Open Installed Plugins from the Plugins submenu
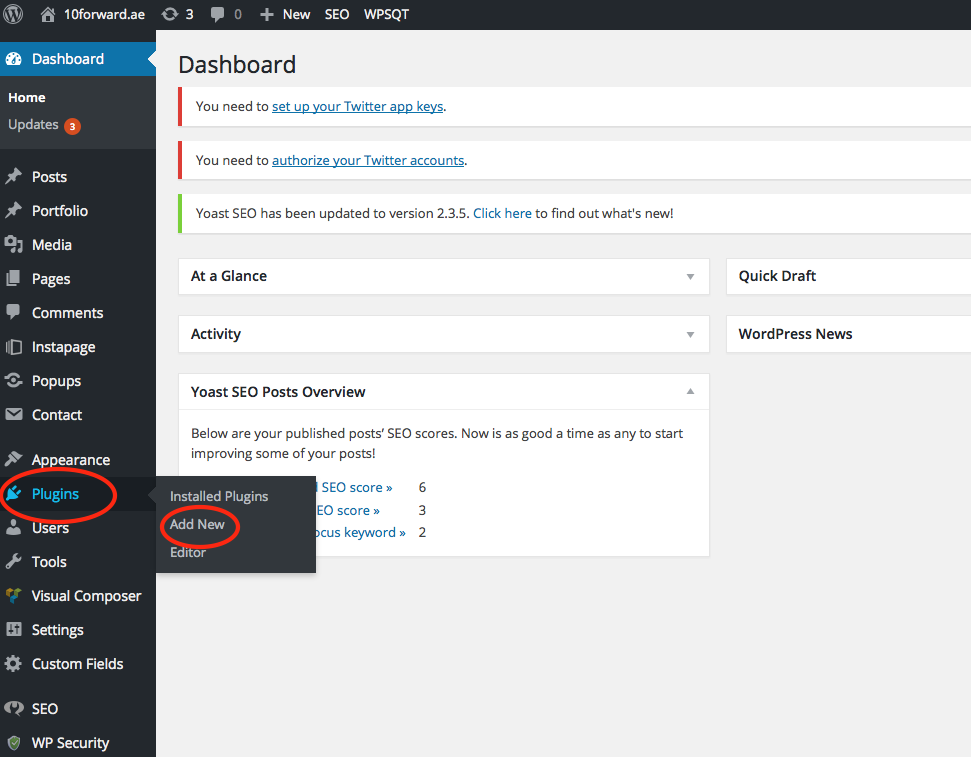This screenshot has width=971, height=757. tap(219, 496)
